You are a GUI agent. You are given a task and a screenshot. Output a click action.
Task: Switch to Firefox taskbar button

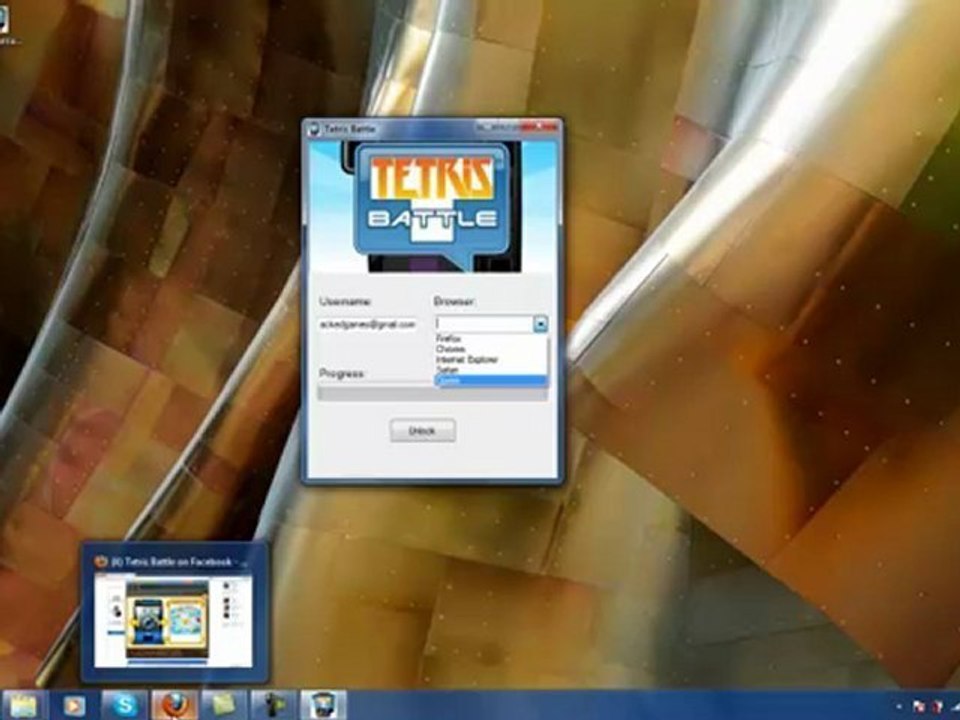174,705
